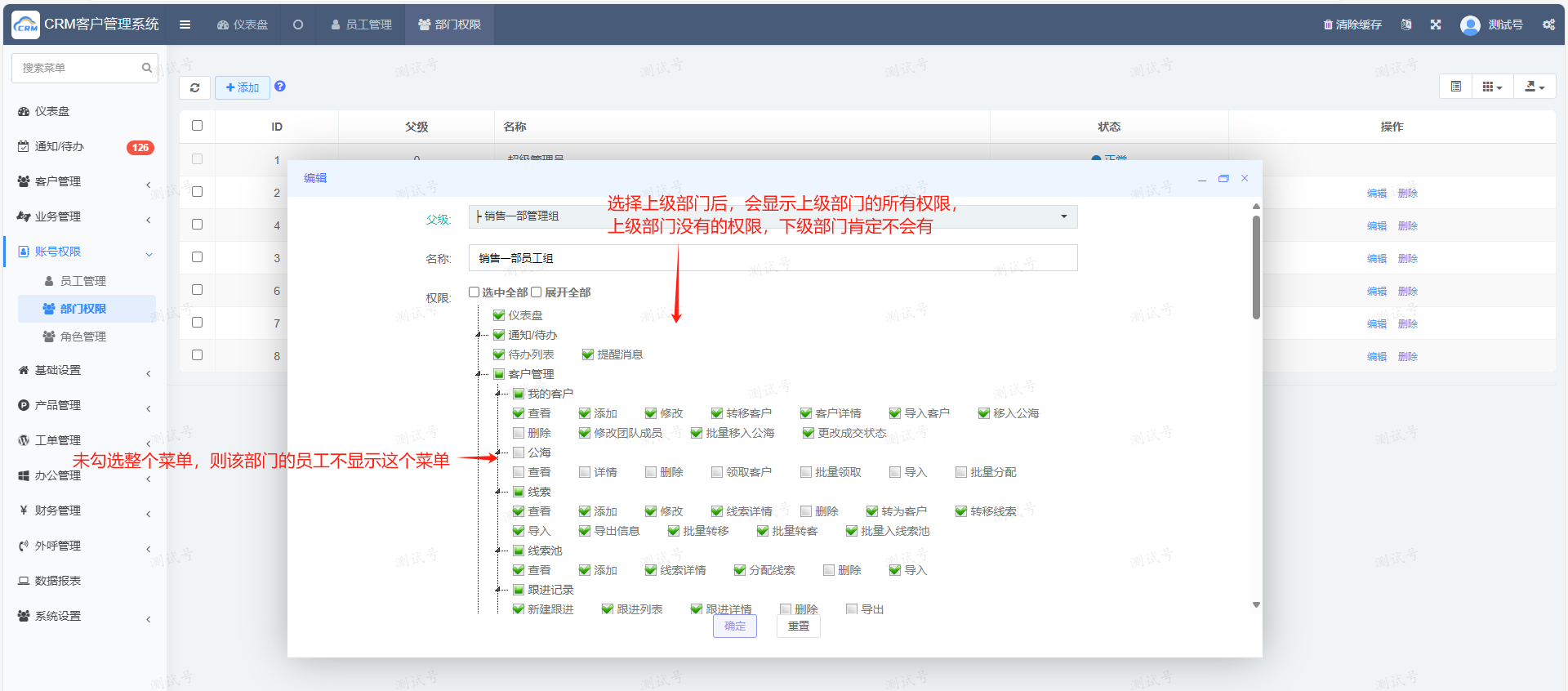Open the settings gears icon at top right
The height and width of the screenshot is (691, 1568).
coord(1548,25)
